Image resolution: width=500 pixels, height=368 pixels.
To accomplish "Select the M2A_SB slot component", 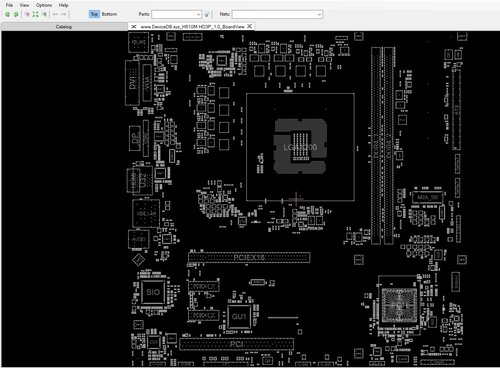I will pyautogui.click(x=428, y=197).
